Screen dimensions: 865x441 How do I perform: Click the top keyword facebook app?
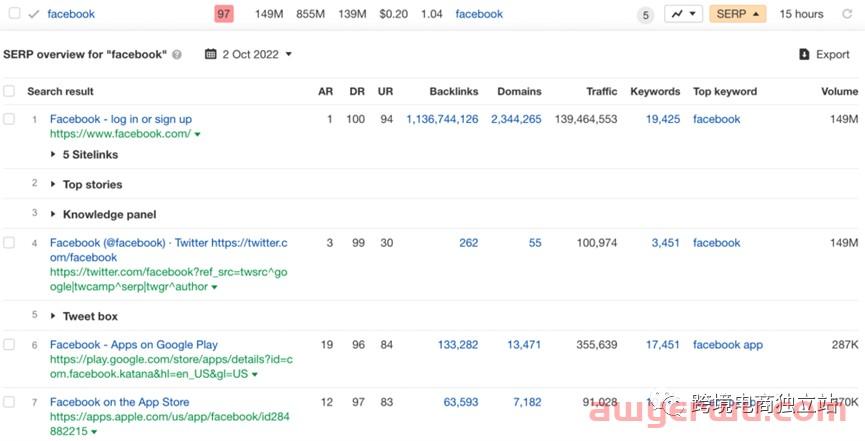(728, 345)
